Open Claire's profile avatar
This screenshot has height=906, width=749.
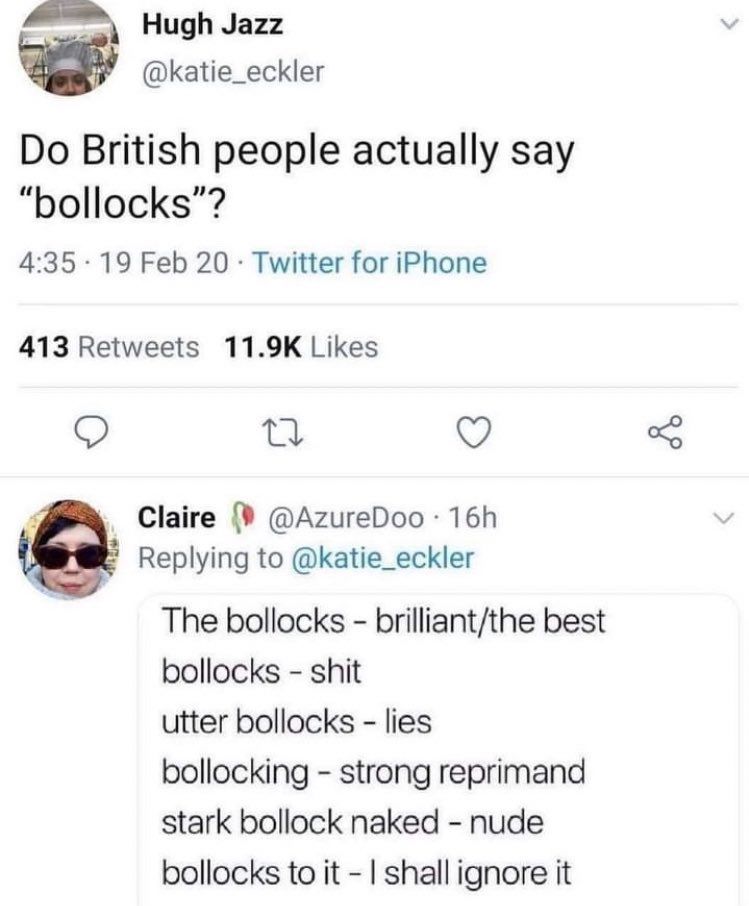tap(69, 549)
